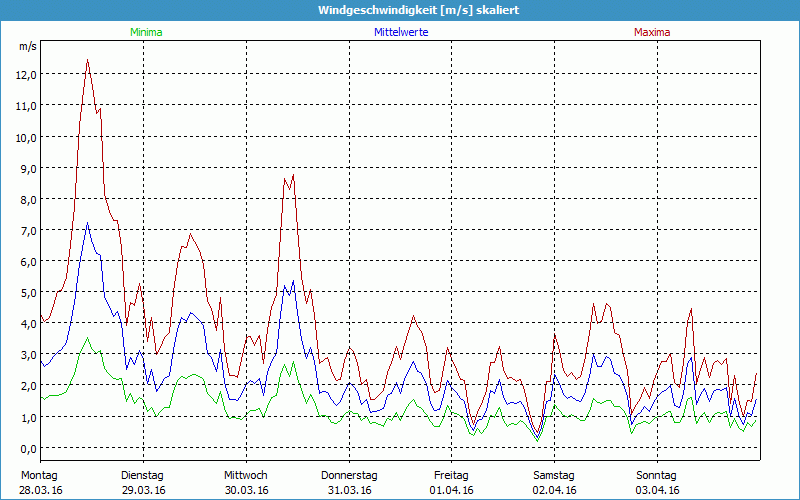Click the date 30.03.16

click(246, 491)
